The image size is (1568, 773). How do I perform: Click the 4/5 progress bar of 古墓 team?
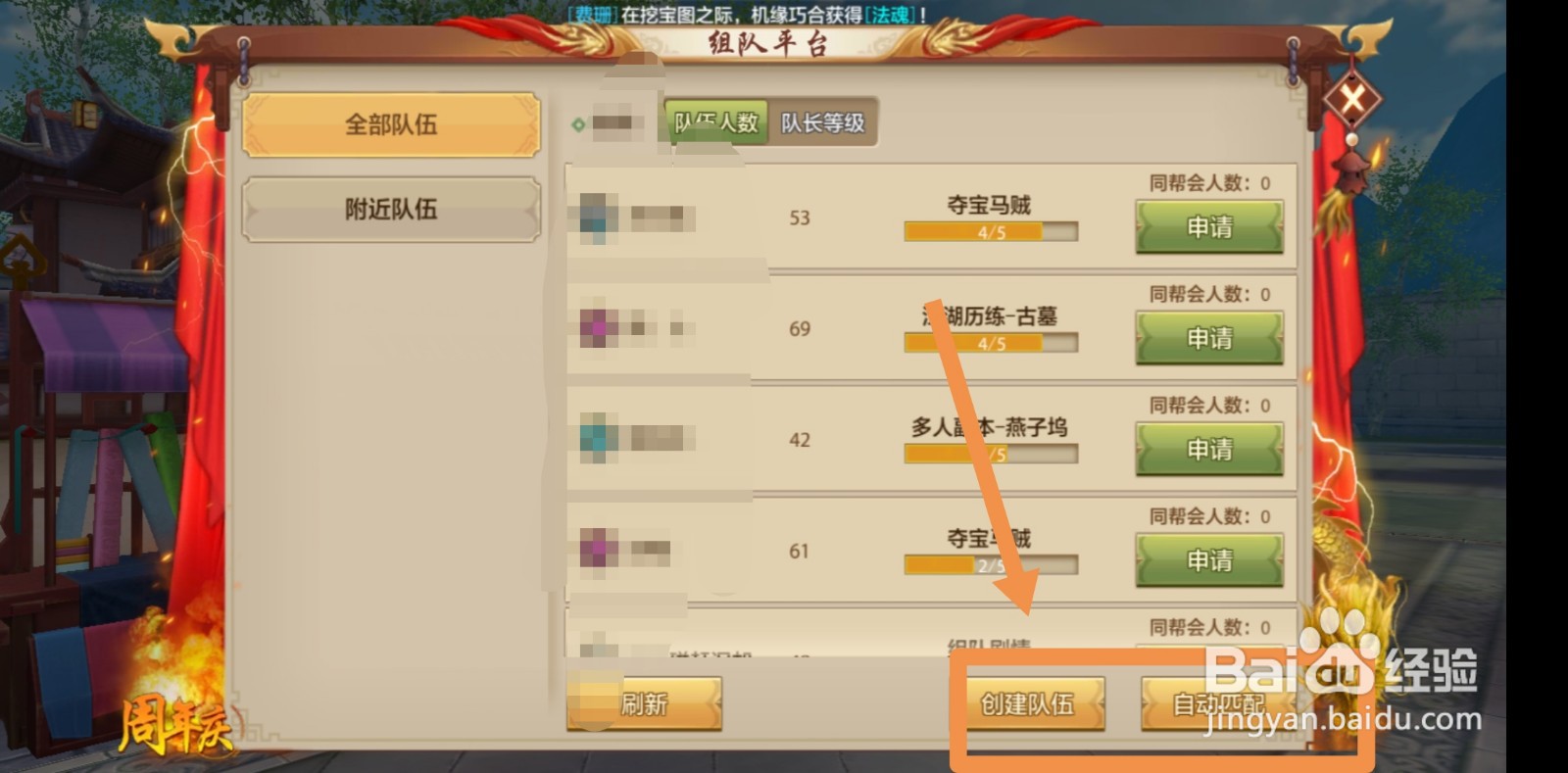coord(991,343)
